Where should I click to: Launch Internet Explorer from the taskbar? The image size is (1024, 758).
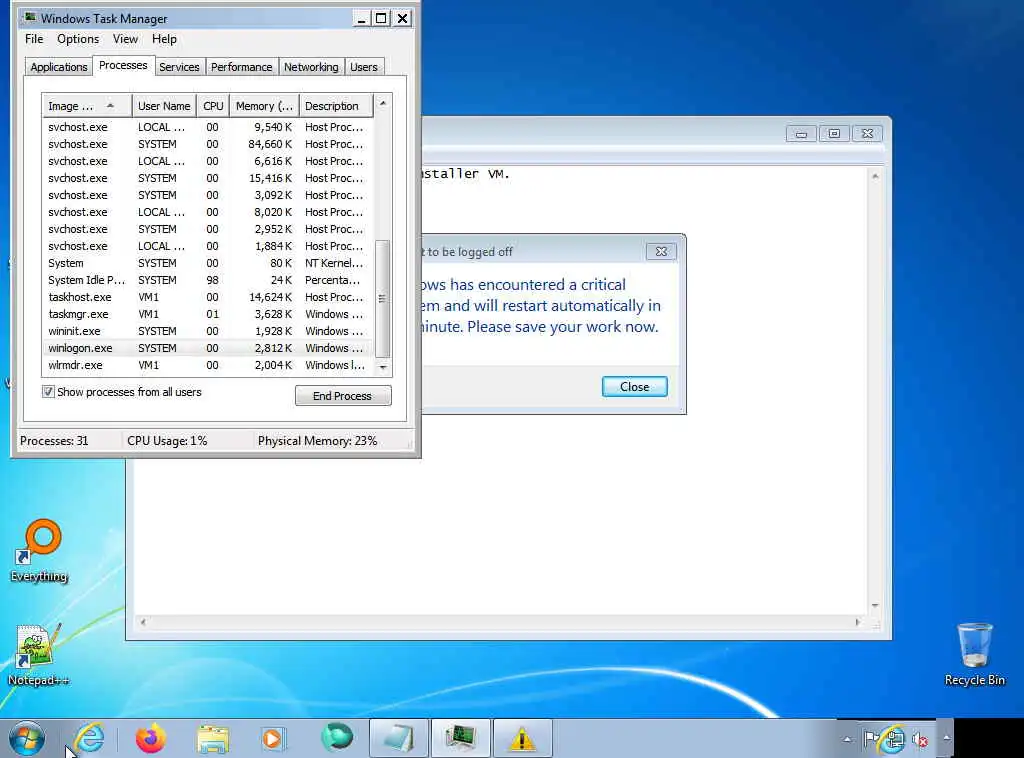coord(89,738)
